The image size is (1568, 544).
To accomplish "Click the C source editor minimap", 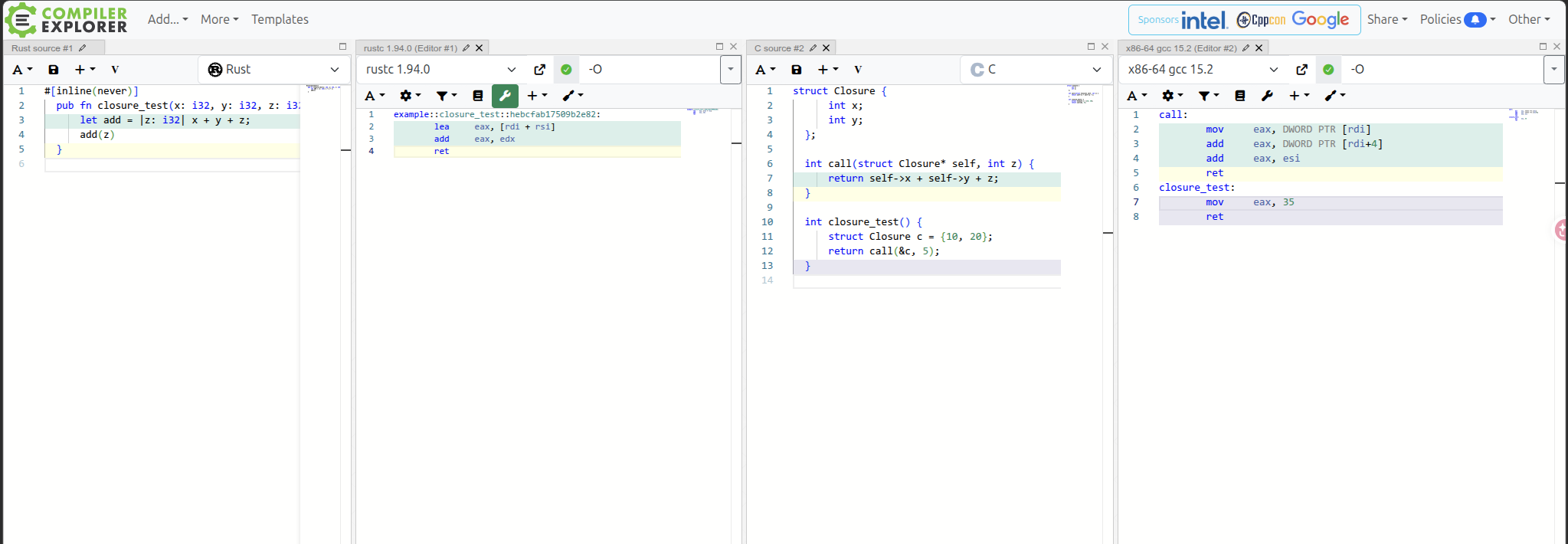I will (x=1084, y=95).
